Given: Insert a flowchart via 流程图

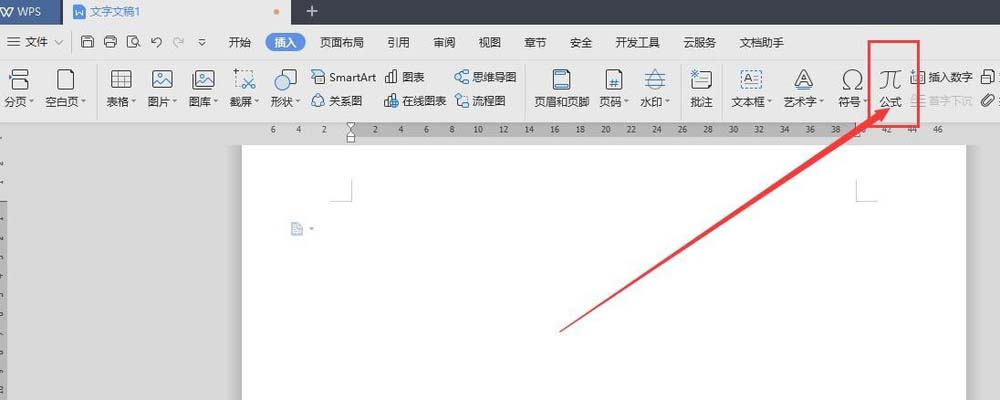Looking at the screenshot, I should click(x=480, y=101).
